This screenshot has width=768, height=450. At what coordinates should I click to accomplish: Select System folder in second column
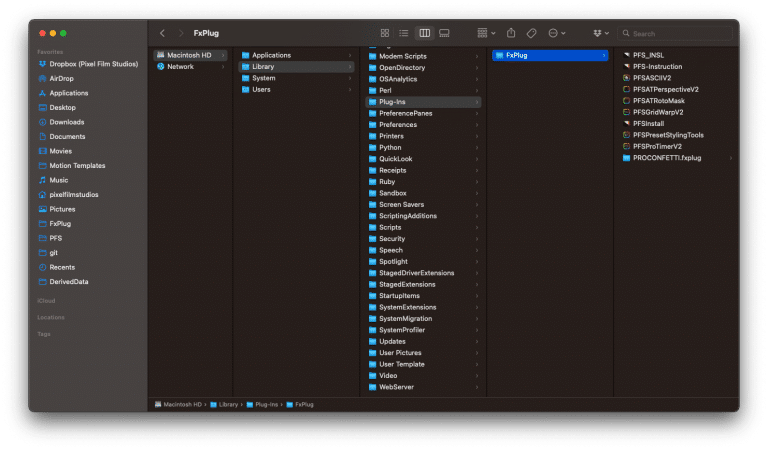pos(296,78)
